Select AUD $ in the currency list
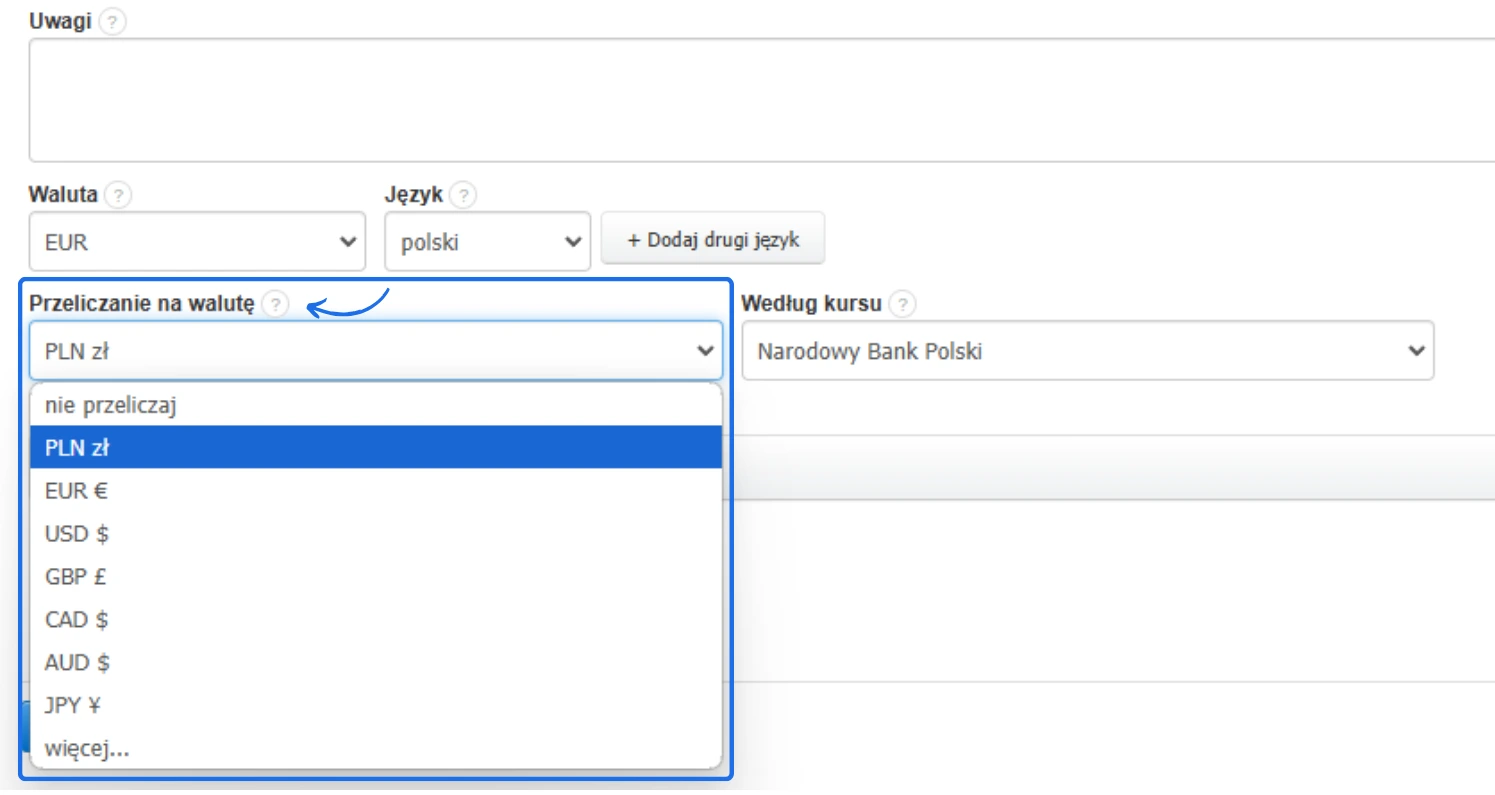The height and width of the screenshot is (795, 1495). 375,663
